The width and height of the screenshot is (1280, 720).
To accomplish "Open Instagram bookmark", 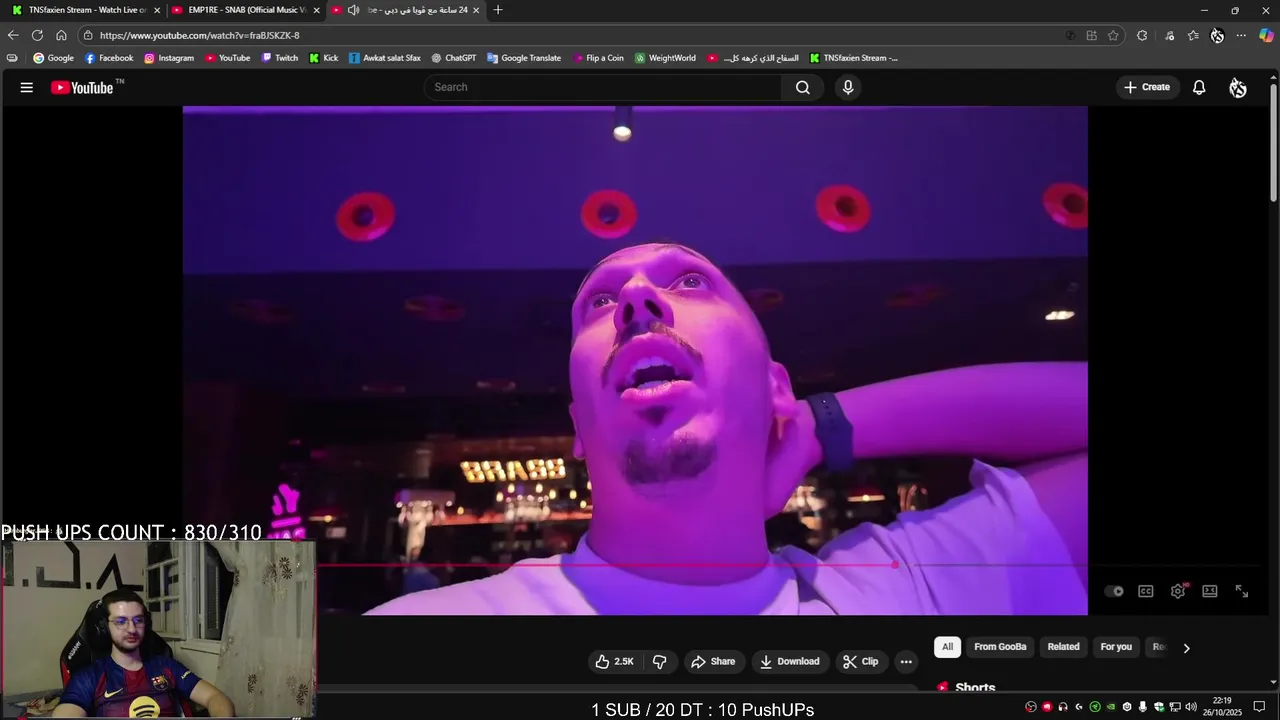I will (169, 58).
